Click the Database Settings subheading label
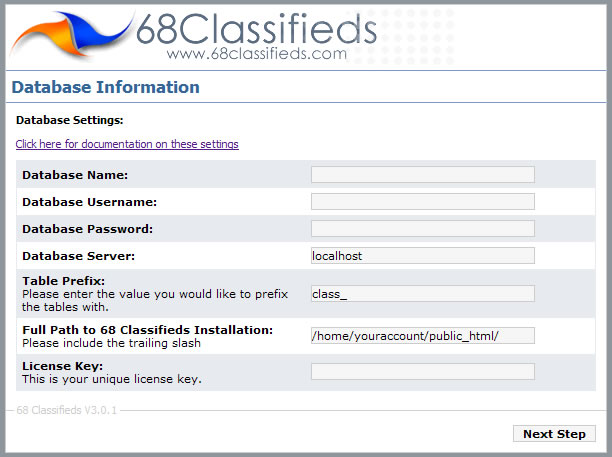 pyautogui.click(x=69, y=120)
